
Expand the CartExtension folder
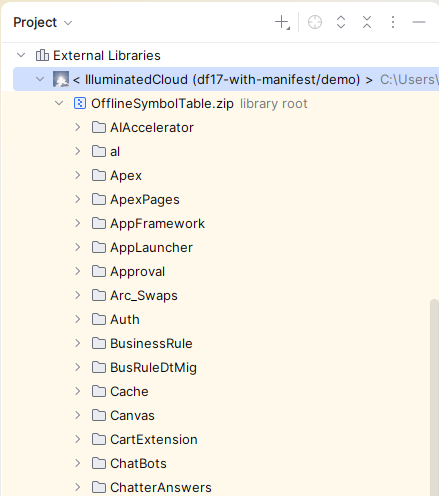click(78, 439)
